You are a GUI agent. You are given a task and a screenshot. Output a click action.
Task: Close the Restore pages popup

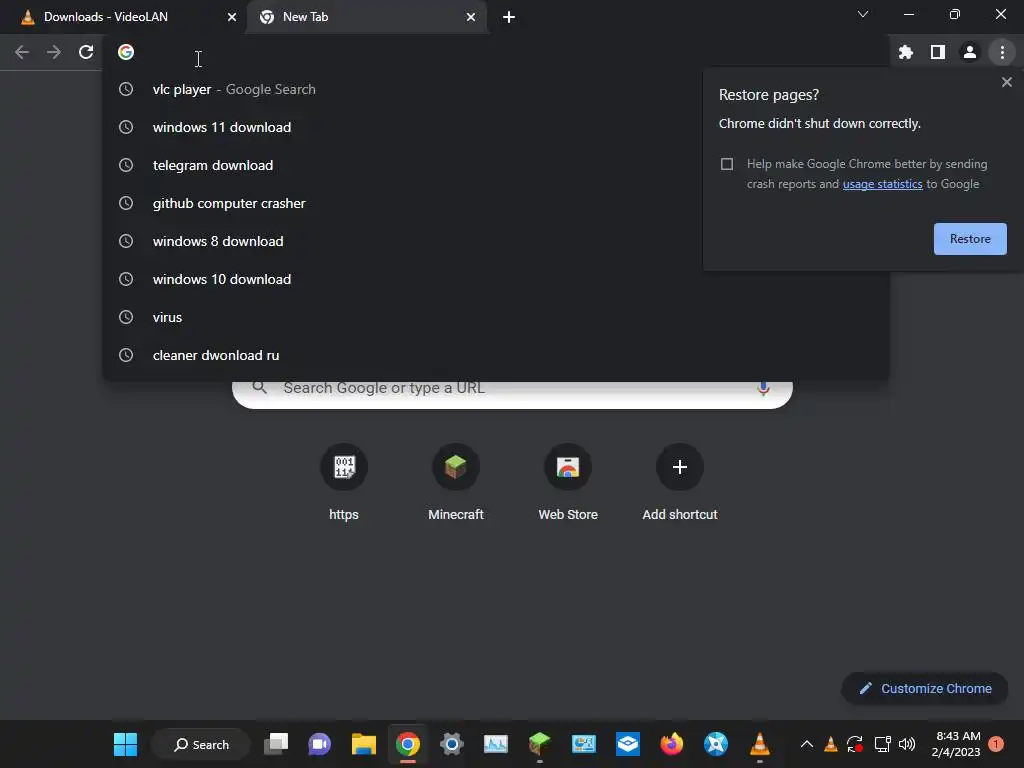coord(1007,82)
